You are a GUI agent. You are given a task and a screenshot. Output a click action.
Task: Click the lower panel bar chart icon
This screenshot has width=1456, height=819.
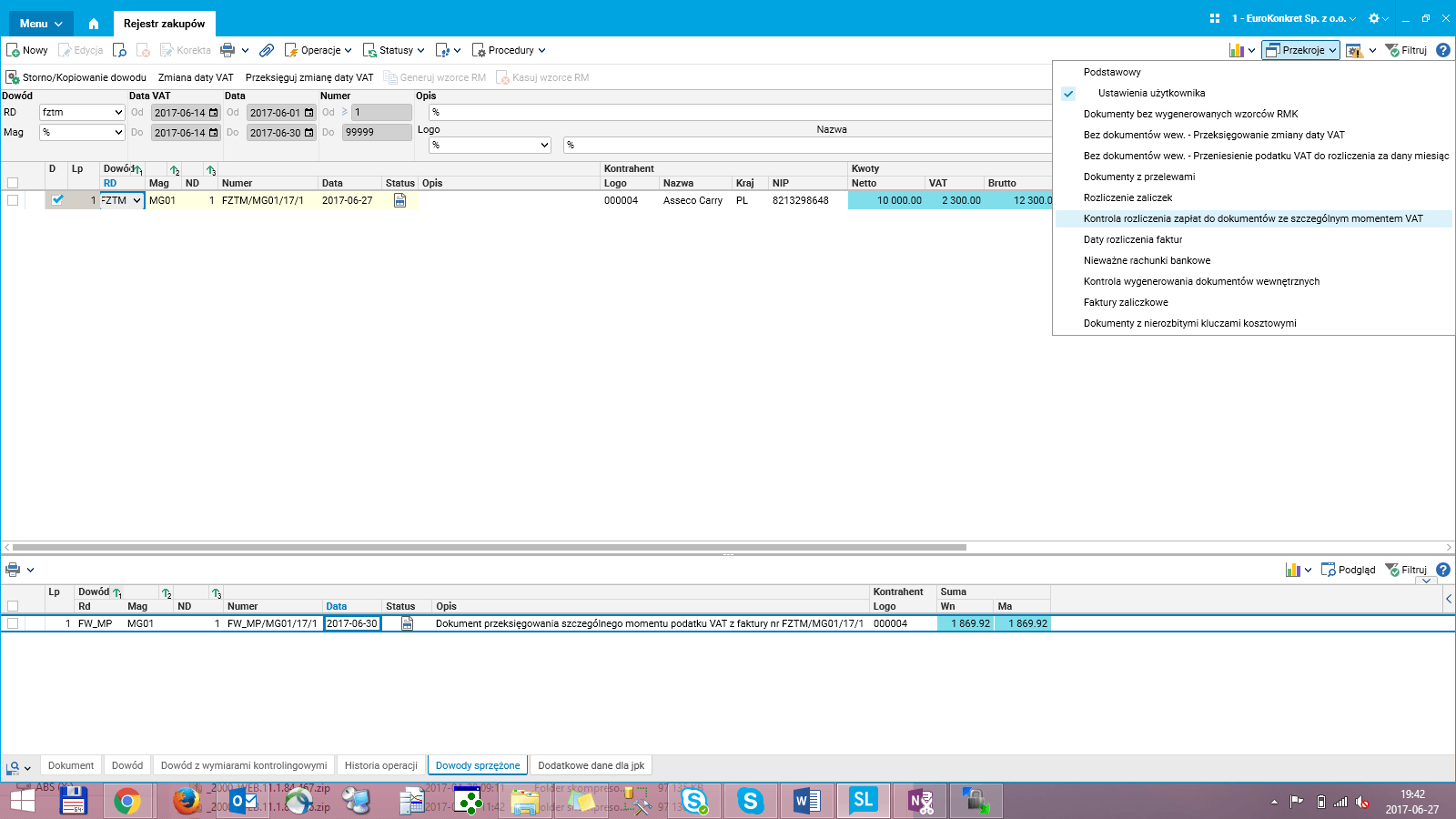point(1293,570)
